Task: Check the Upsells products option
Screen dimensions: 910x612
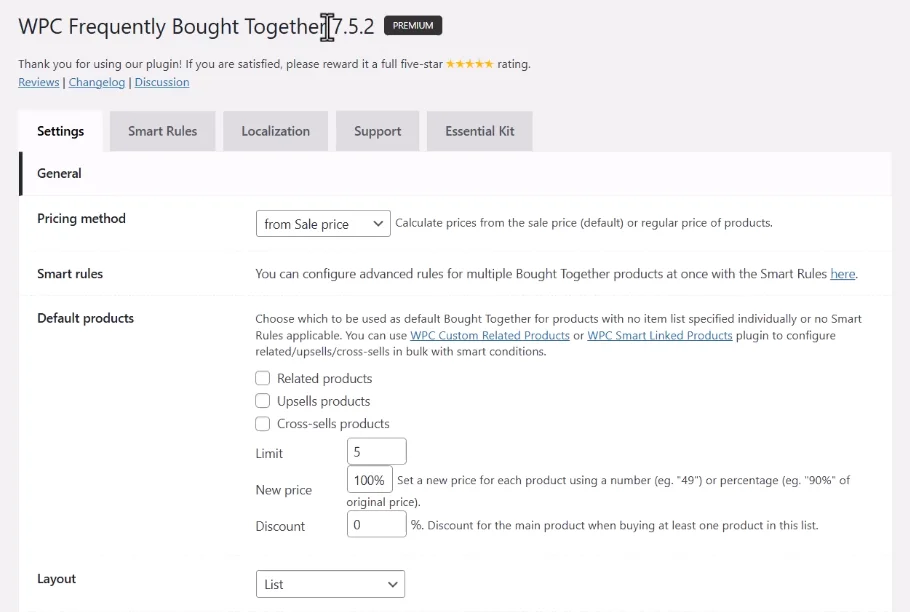Action: (x=262, y=401)
